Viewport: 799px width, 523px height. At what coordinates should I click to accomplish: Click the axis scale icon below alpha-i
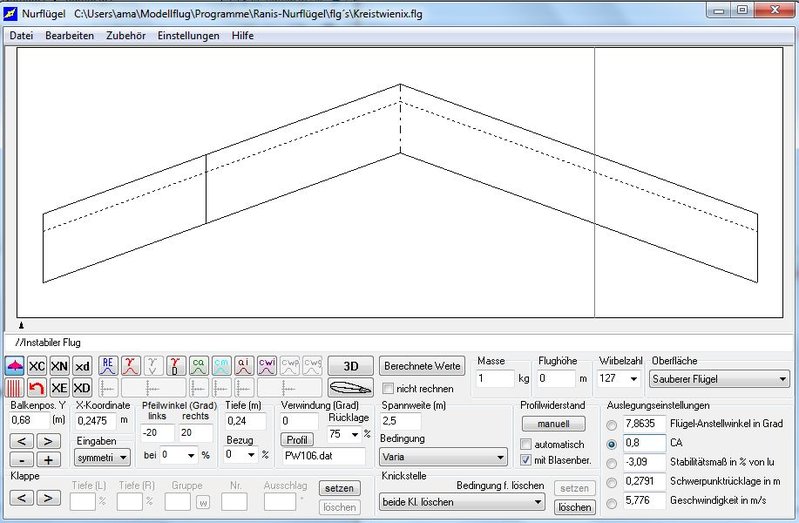click(244, 388)
